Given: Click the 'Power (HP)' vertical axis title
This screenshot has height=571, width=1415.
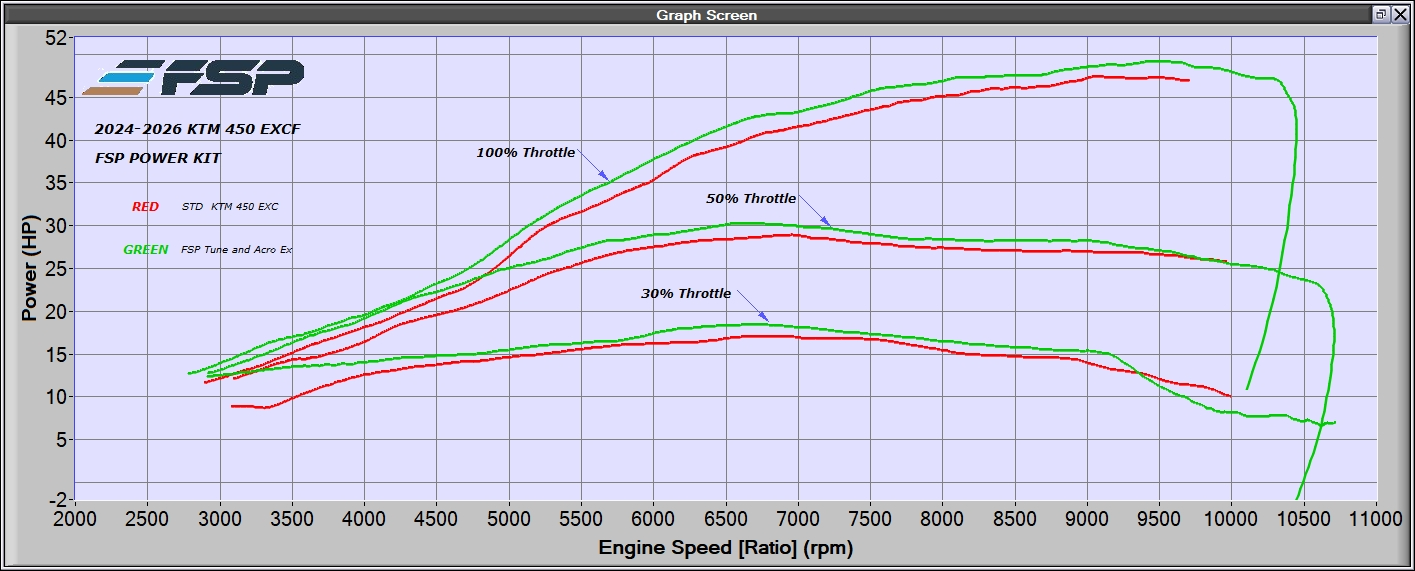Looking at the screenshot, I should [29, 270].
